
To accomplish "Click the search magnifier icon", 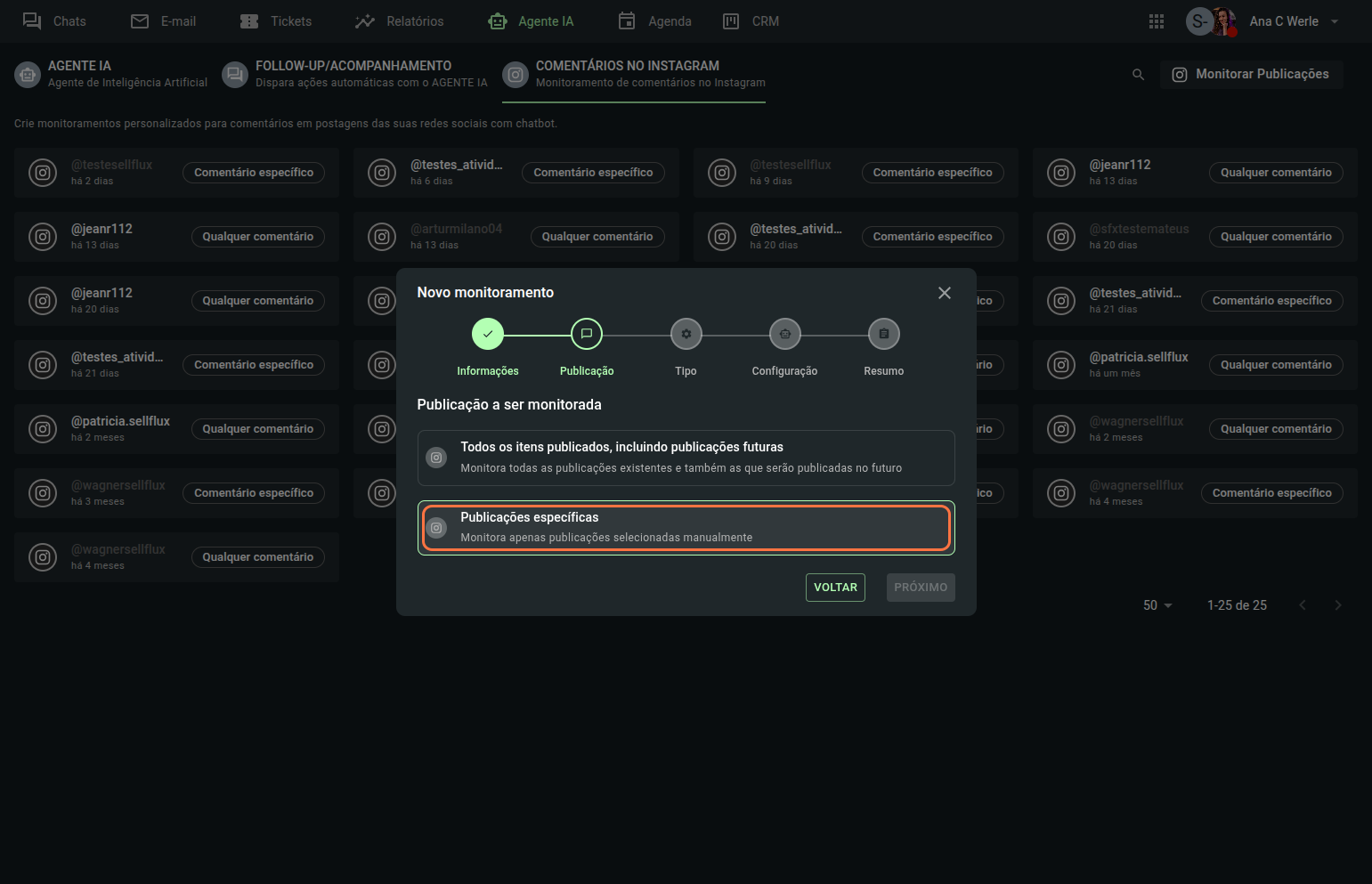I will click(1138, 75).
